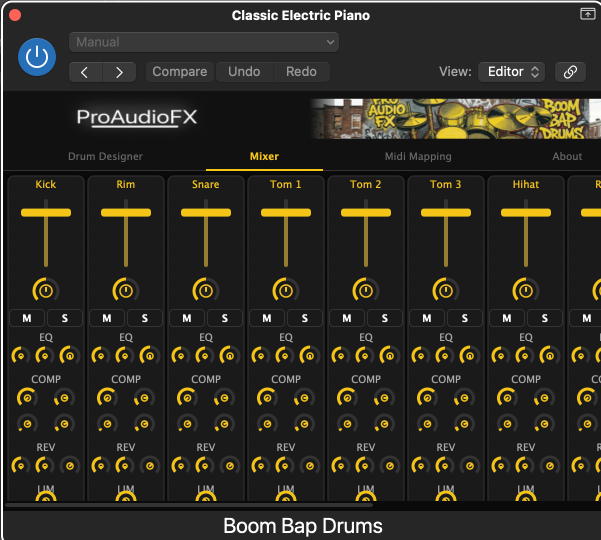The width and height of the screenshot is (601, 540).
Task: Solo the Snare channel
Action: (225, 318)
